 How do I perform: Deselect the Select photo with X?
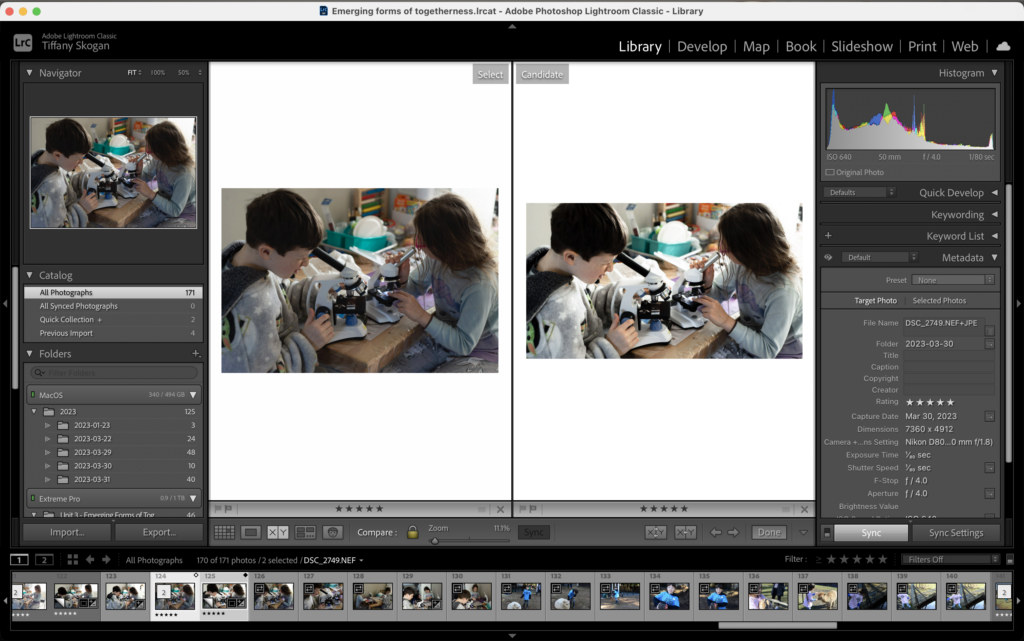pos(500,509)
